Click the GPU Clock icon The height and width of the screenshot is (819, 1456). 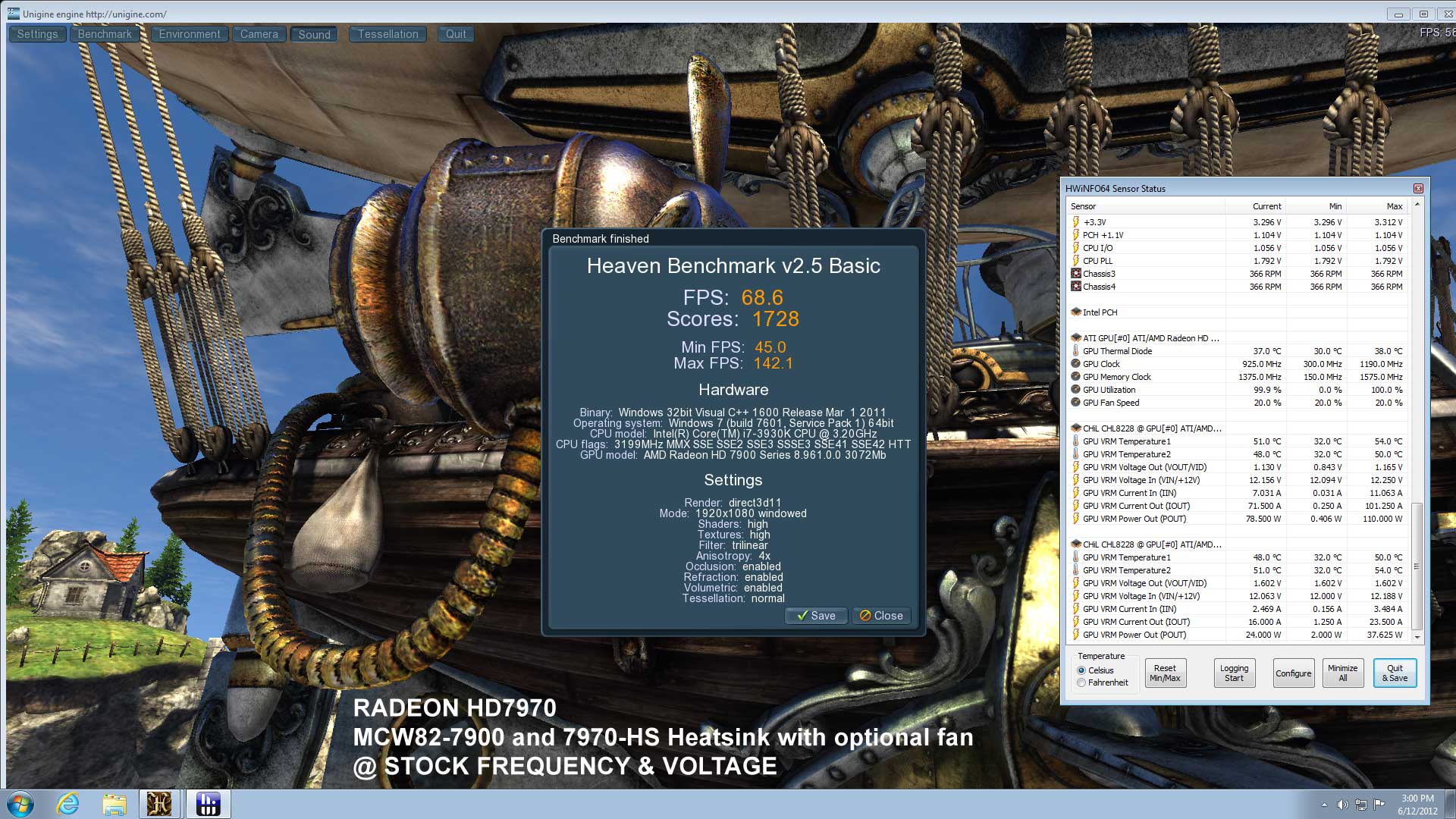(1075, 364)
